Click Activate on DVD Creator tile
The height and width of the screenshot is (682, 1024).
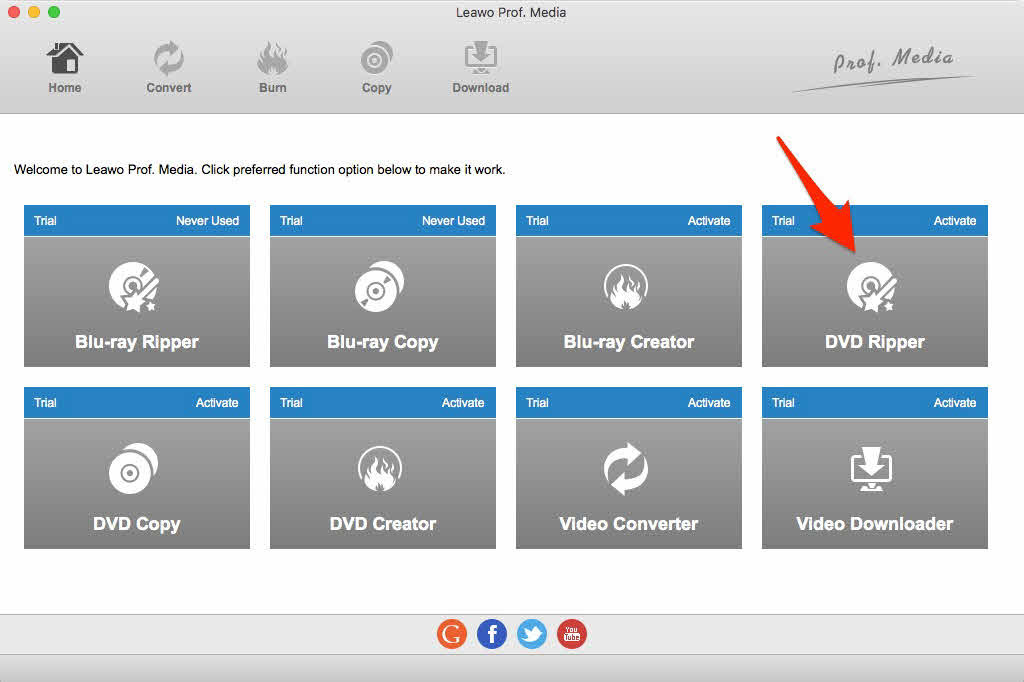(x=463, y=402)
